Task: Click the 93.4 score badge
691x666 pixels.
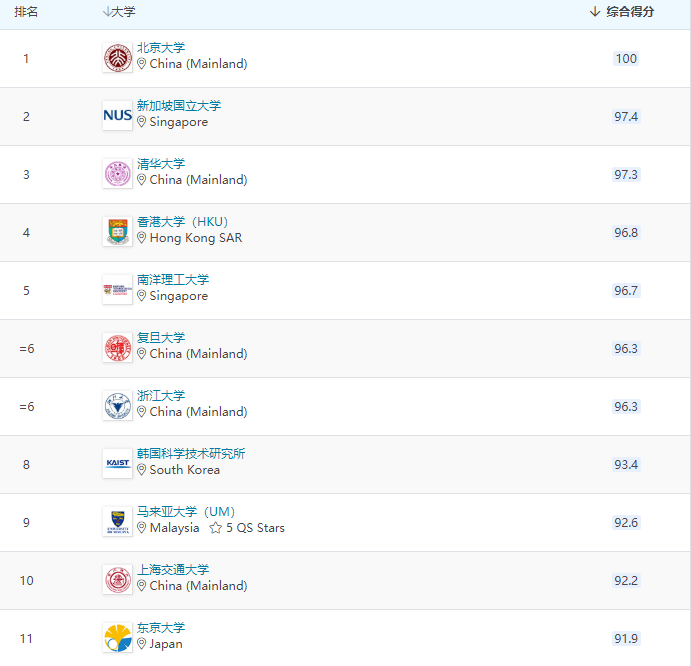Action: 626,465
